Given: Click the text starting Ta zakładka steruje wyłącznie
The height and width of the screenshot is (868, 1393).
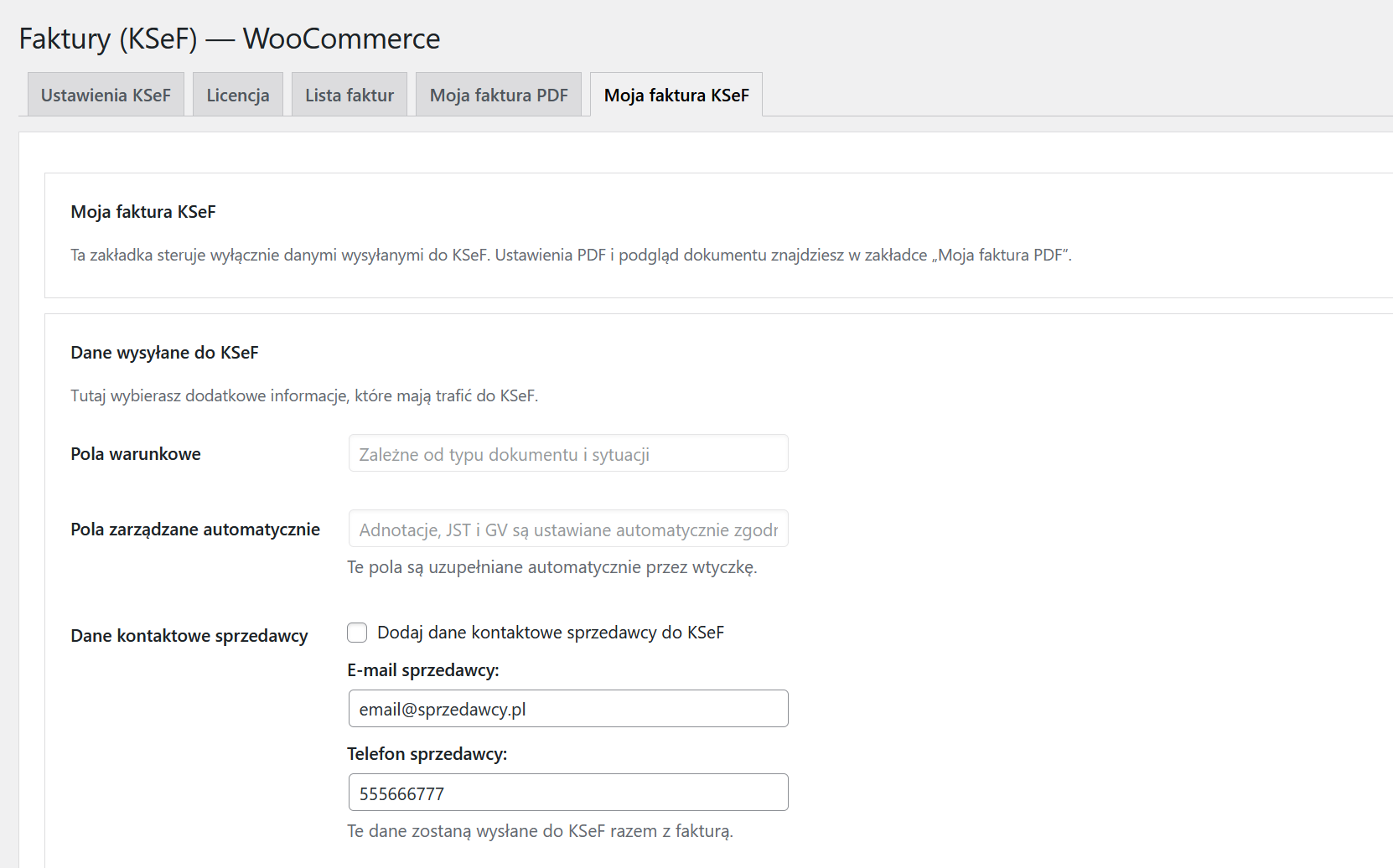Looking at the screenshot, I should click(572, 256).
